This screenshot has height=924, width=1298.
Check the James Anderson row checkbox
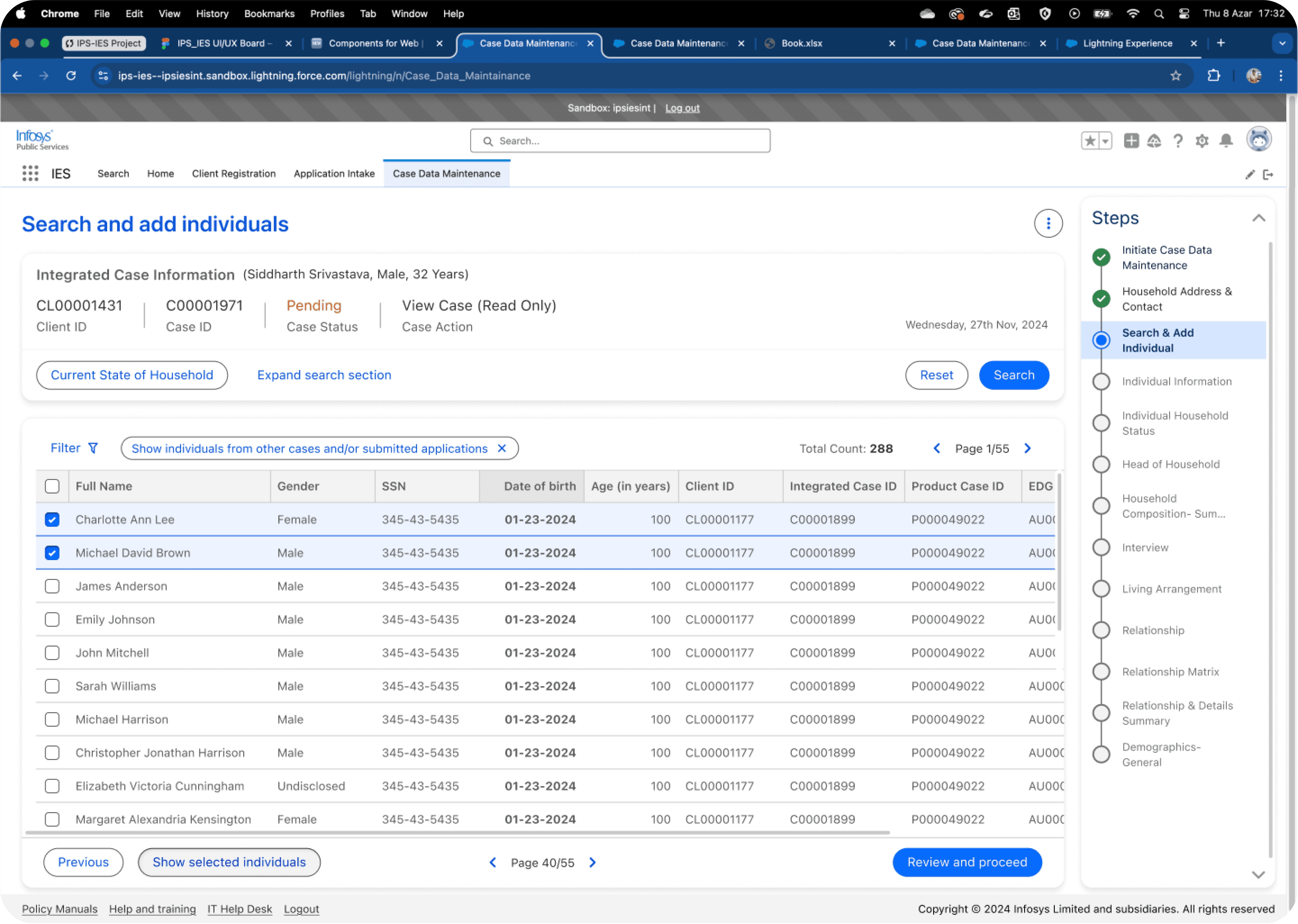[52, 586]
